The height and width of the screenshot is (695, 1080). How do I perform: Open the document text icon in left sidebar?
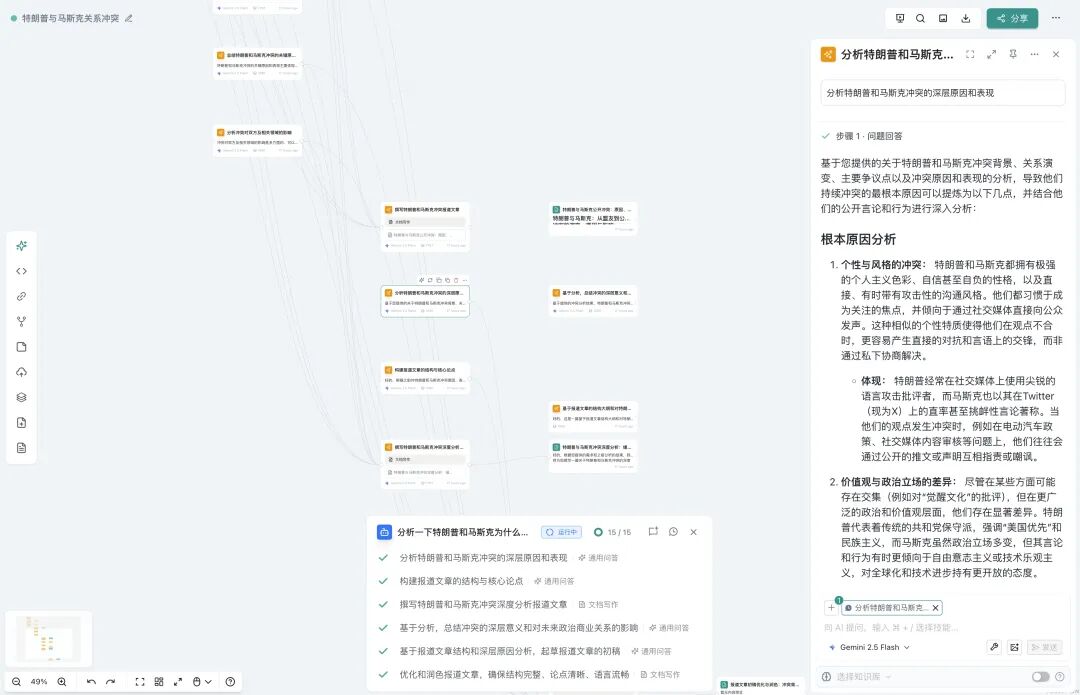tap(21, 448)
